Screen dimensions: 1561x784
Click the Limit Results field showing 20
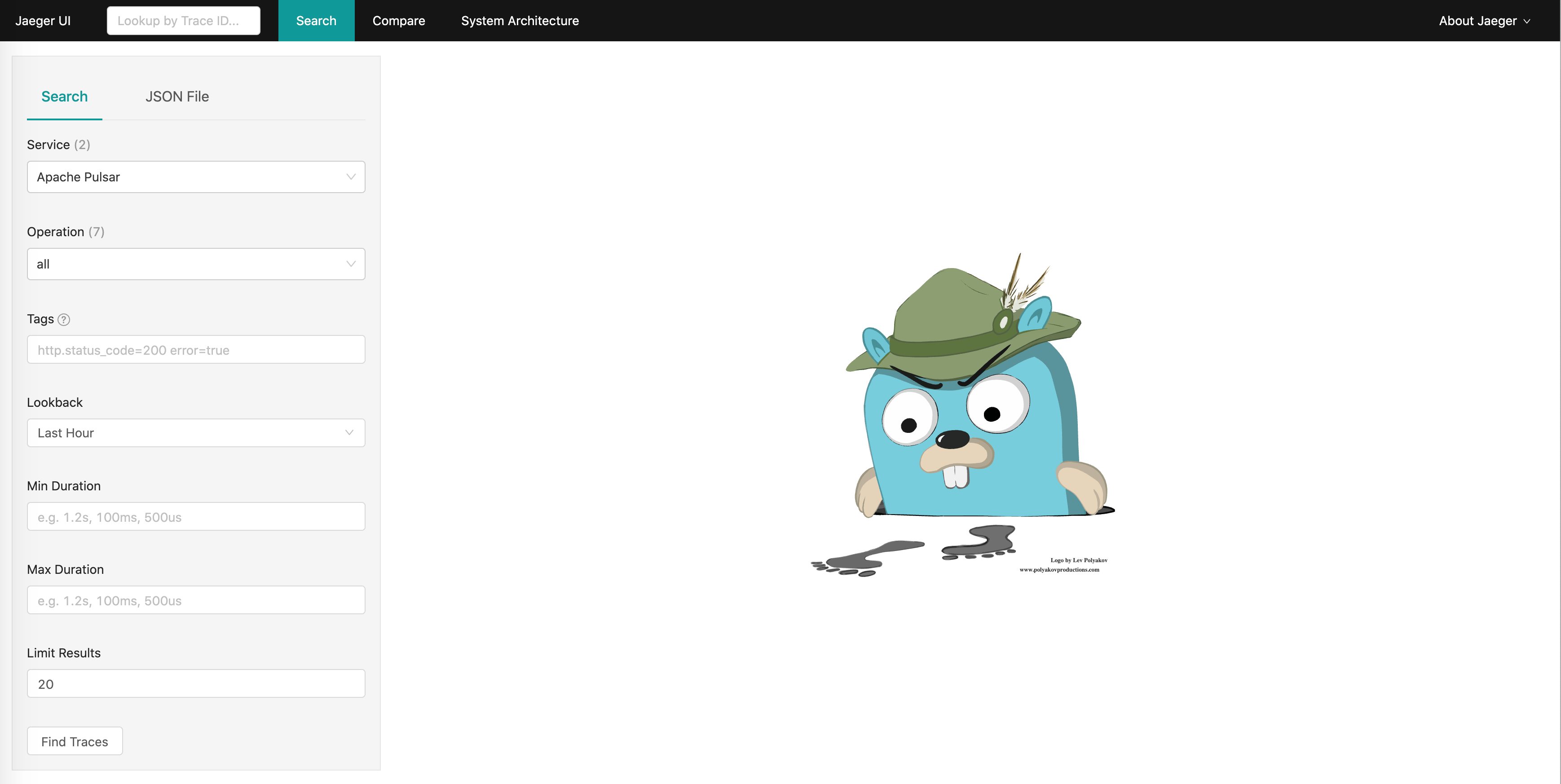[195, 683]
